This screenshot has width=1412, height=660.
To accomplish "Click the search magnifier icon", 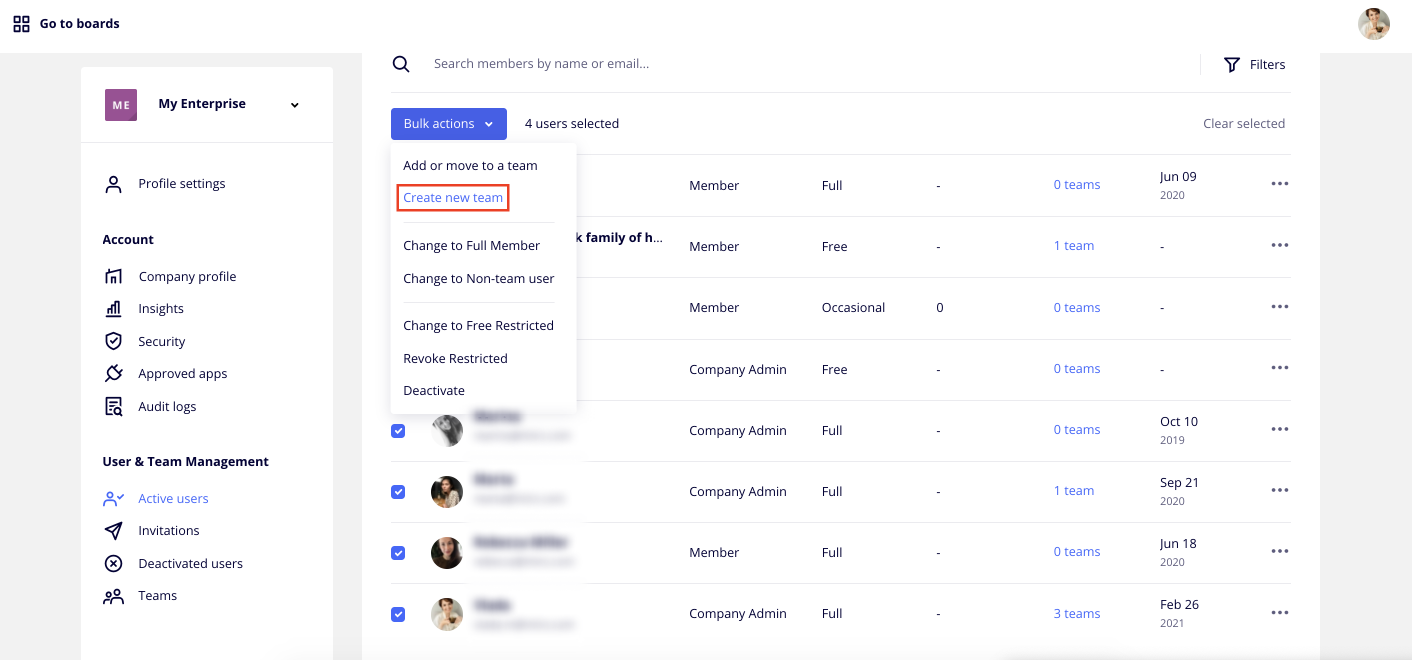I will click(401, 64).
